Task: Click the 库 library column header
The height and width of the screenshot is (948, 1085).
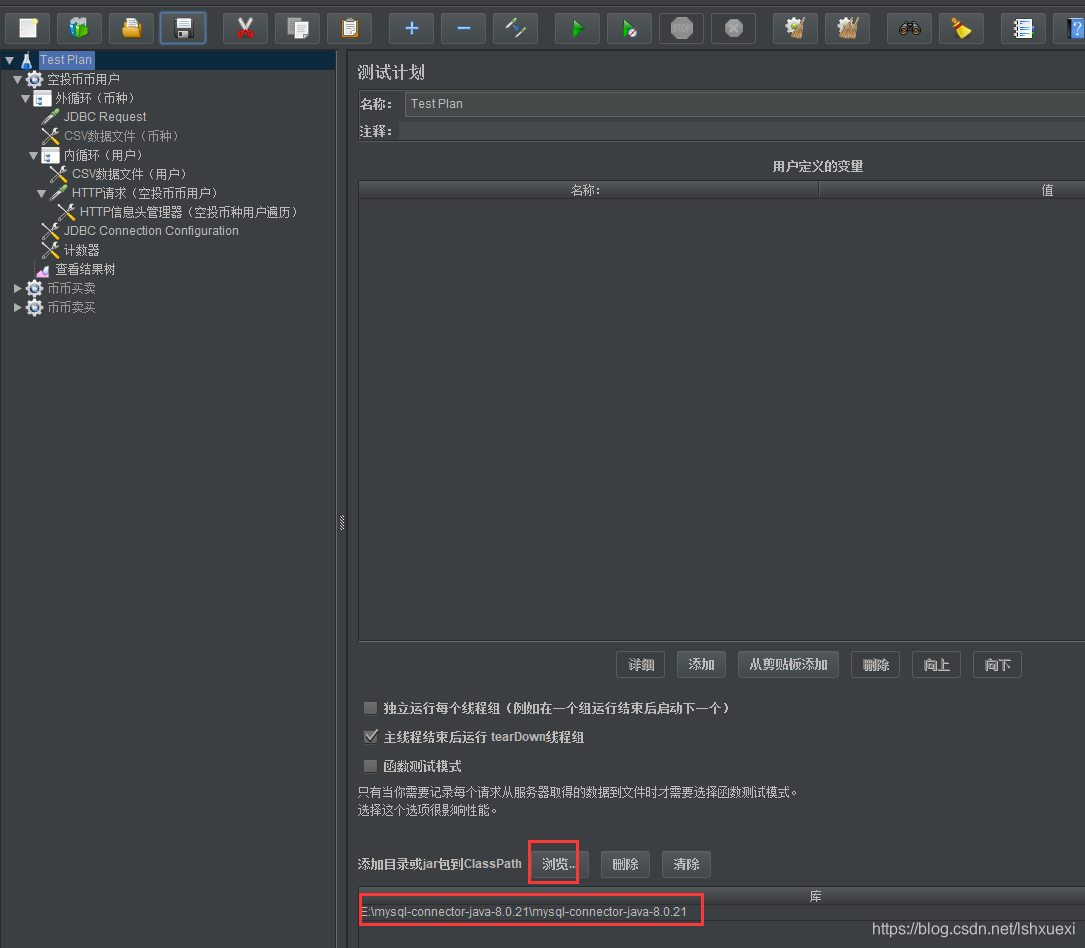Action: click(x=722, y=896)
